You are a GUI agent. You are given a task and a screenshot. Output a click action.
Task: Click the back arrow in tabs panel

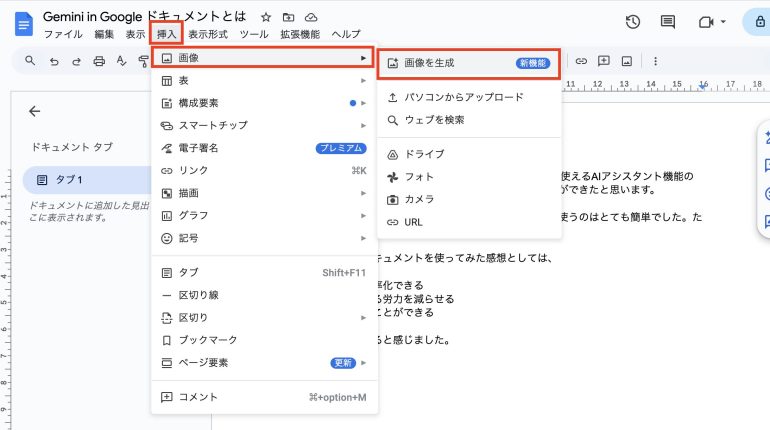click(x=34, y=111)
